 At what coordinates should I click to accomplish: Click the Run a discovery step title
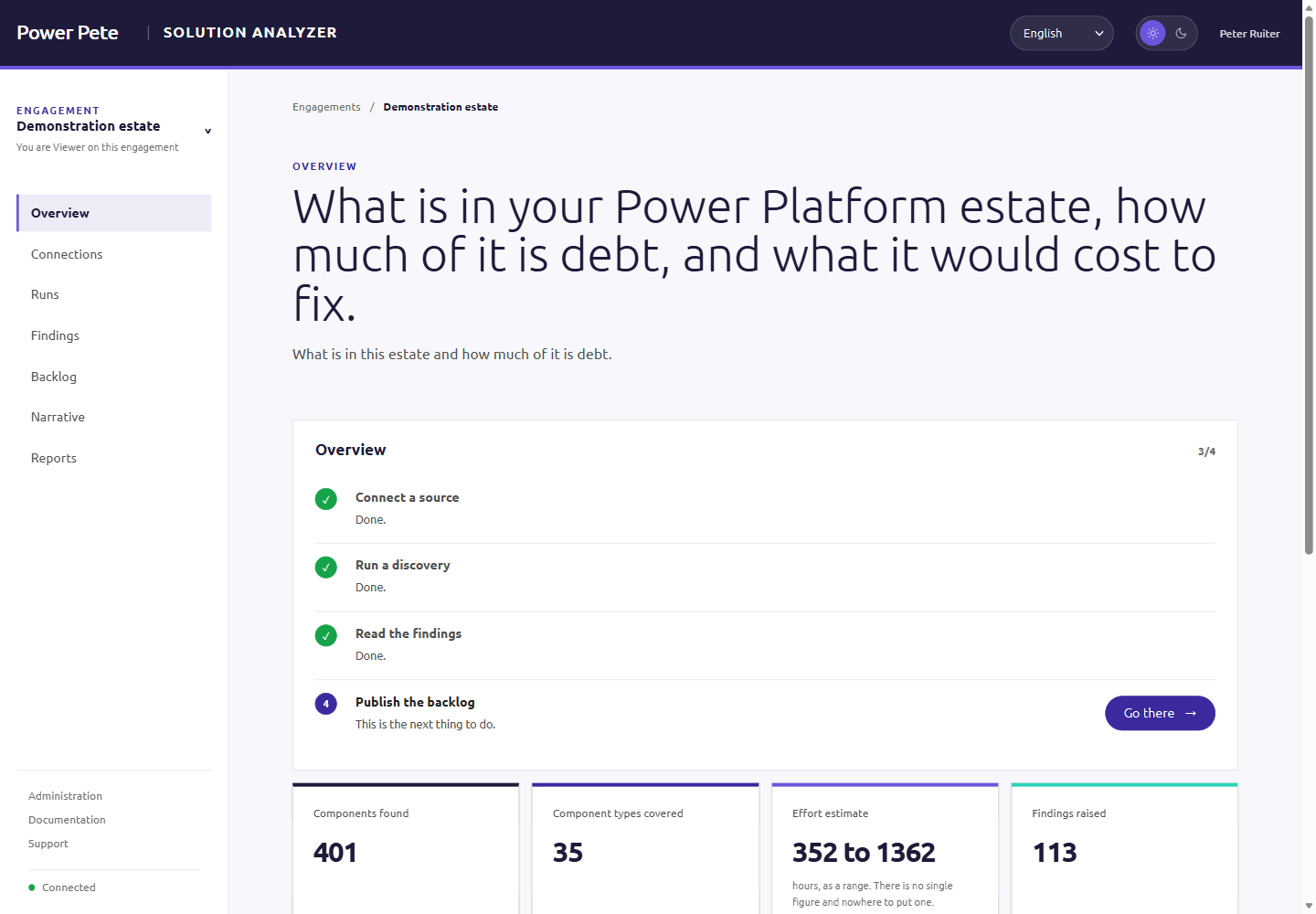click(402, 565)
